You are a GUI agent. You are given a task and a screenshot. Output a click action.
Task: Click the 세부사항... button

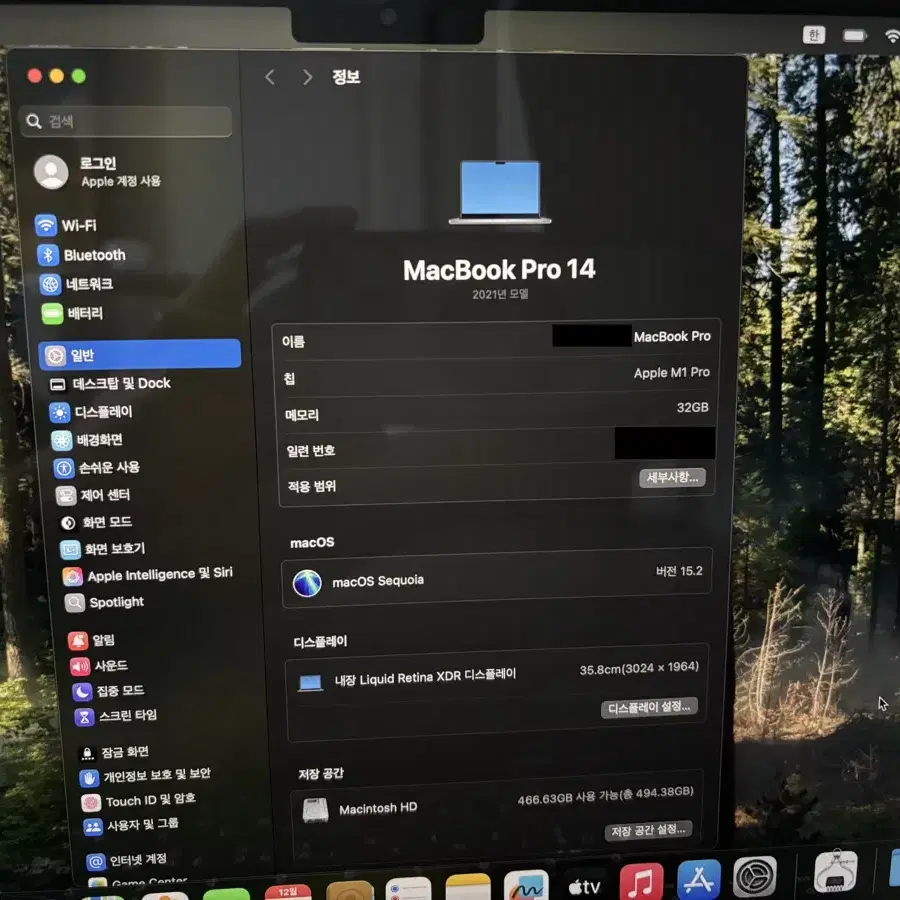click(x=672, y=478)
